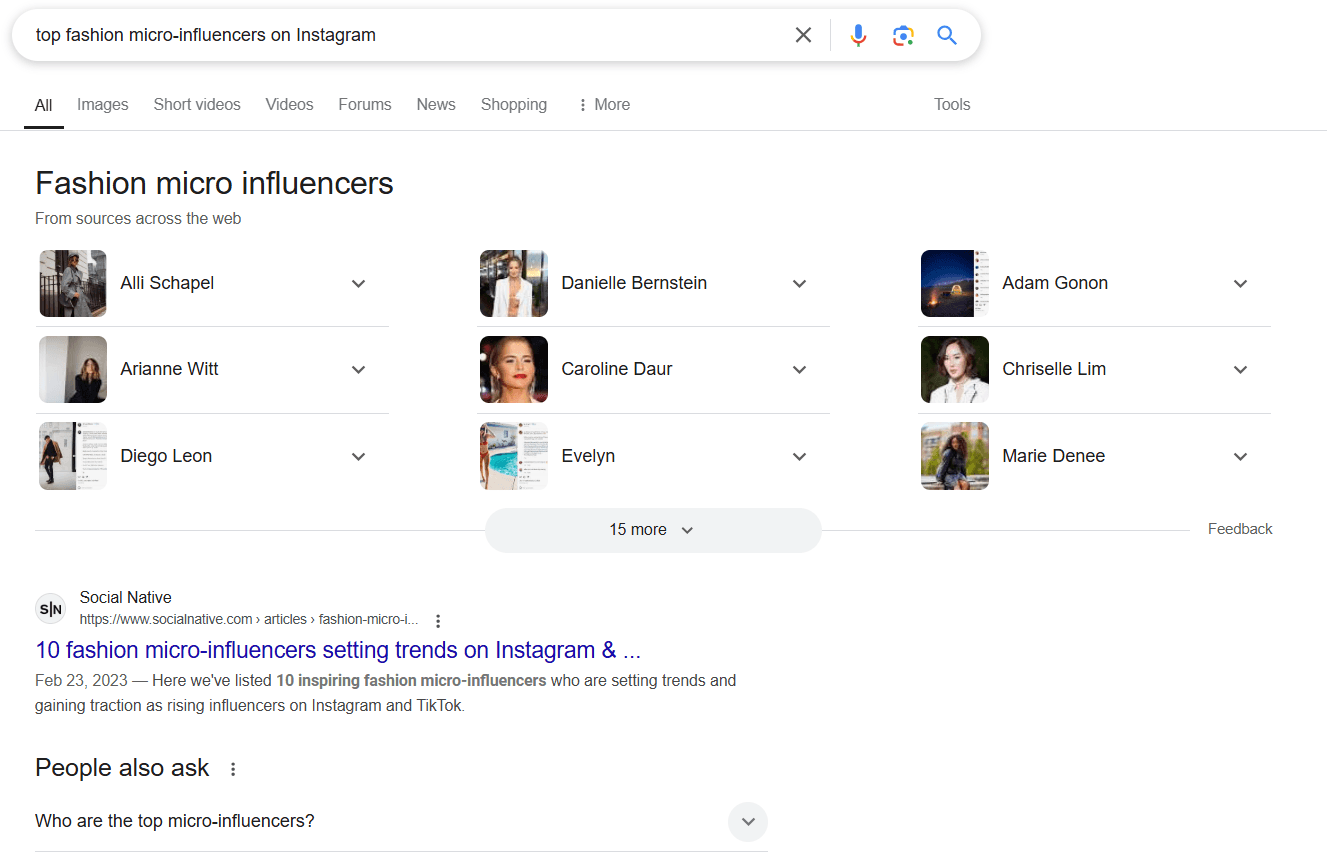Click the Social Native site favicon
This screenshot has height=853, width=1327.
(50, 608)
